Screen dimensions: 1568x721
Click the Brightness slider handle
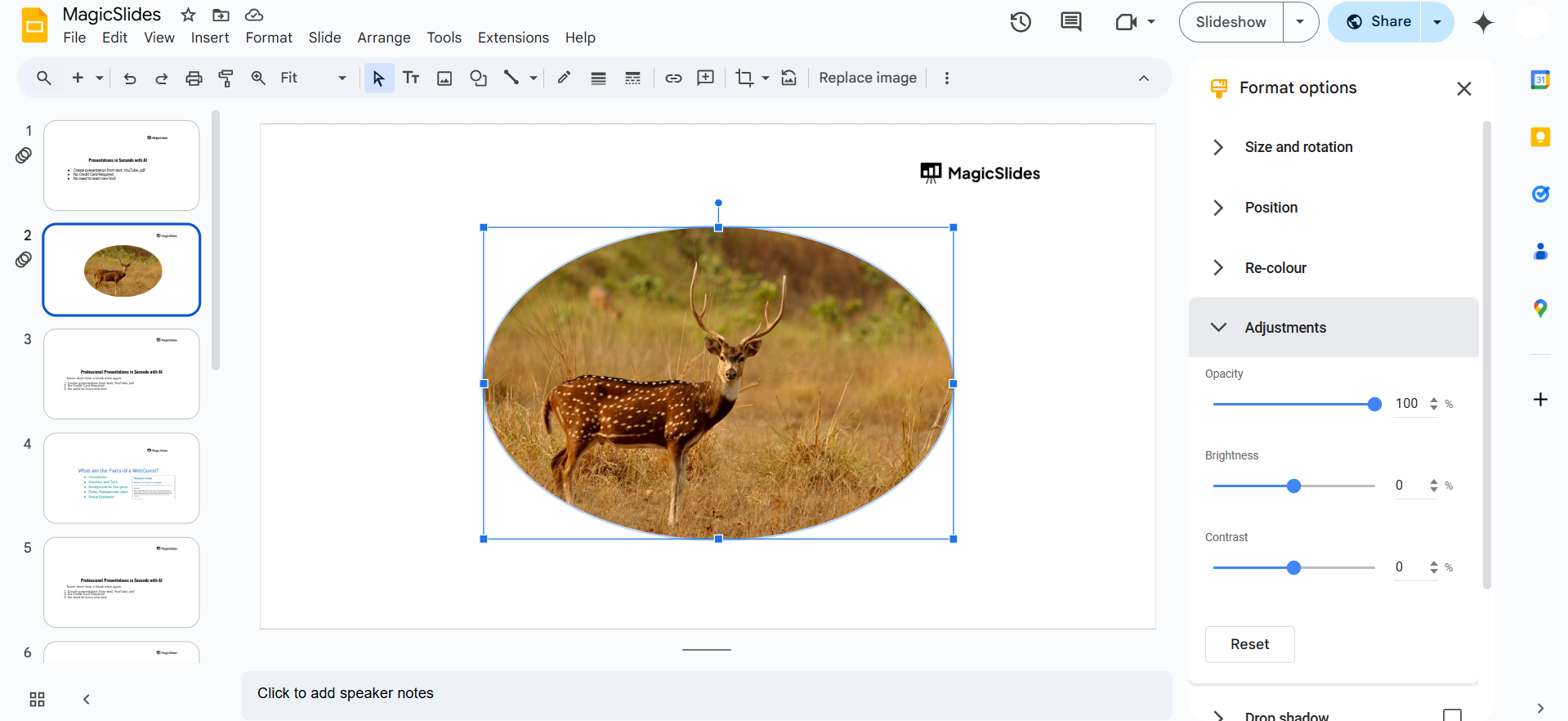coord(1293,486)
